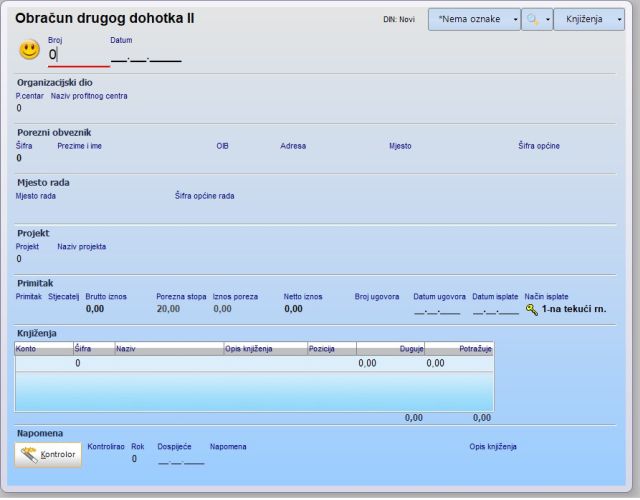640x500 pixels.
Task: Click the Opis knjiženja column header
Action: 264,349
